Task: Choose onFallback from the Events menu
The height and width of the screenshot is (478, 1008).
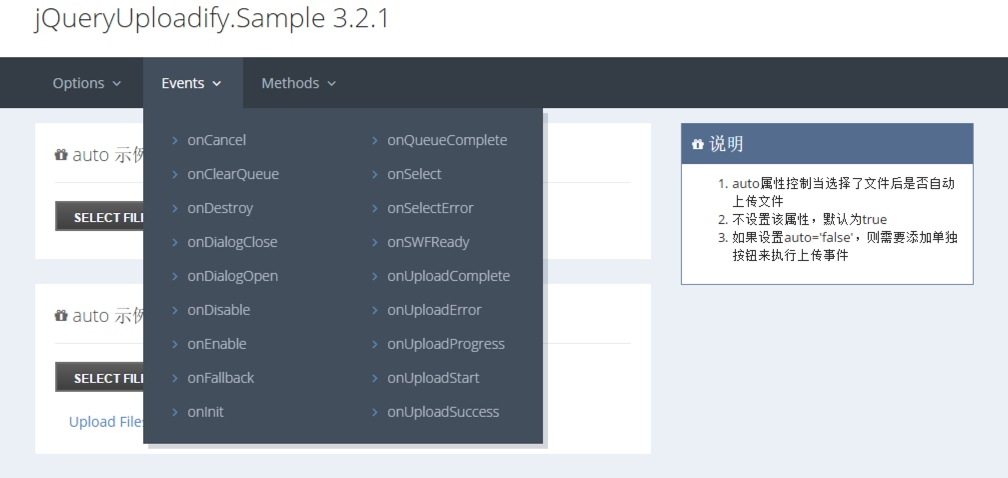Action: (x=220, y=378)
